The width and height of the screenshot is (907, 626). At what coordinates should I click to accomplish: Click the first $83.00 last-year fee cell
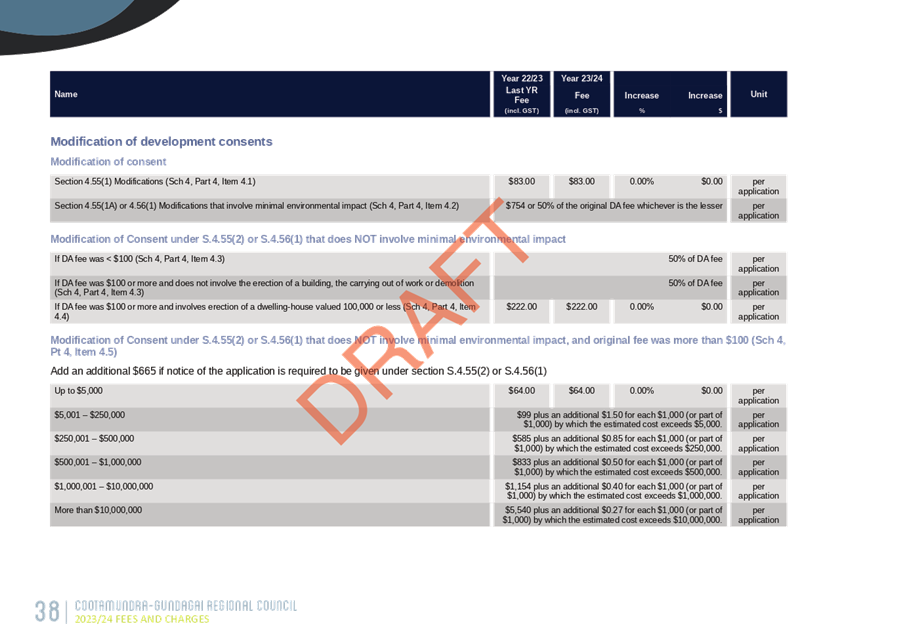pos(522,182)
